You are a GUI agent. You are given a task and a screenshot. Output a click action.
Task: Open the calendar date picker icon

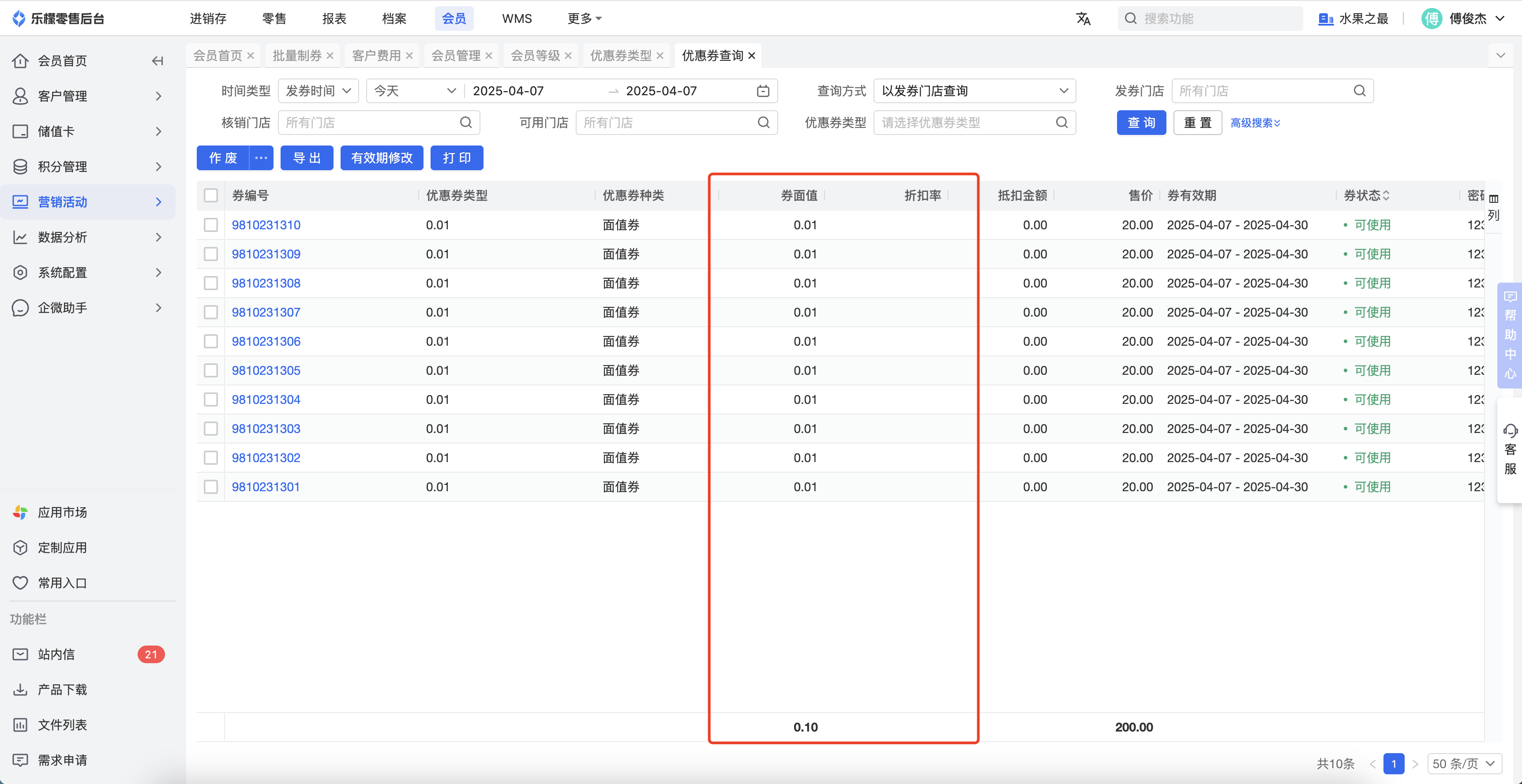pos(763,91)
